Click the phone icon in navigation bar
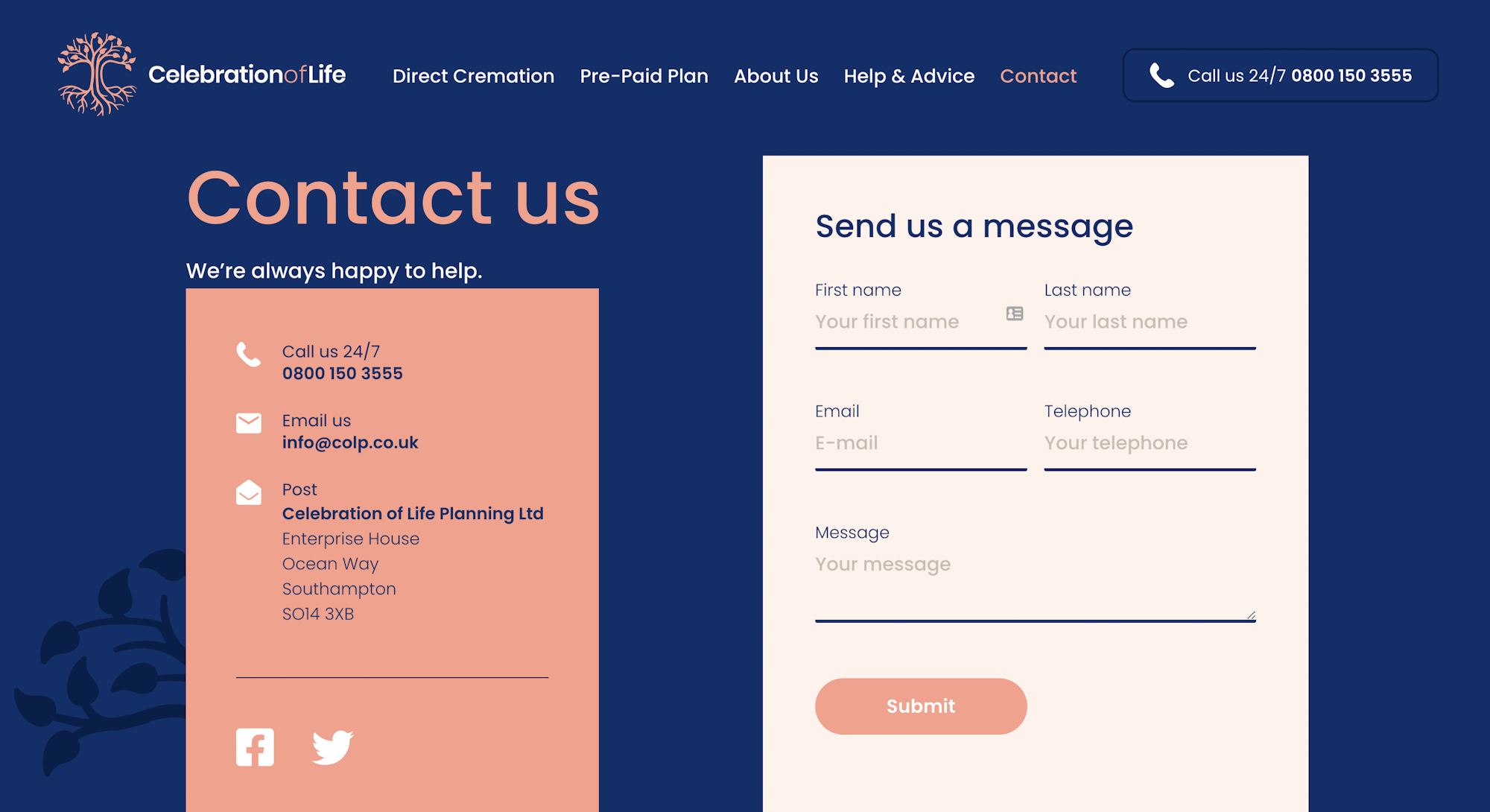Image resolution: width=1490 pixels, height=812 pixels. pos(1160,76)
